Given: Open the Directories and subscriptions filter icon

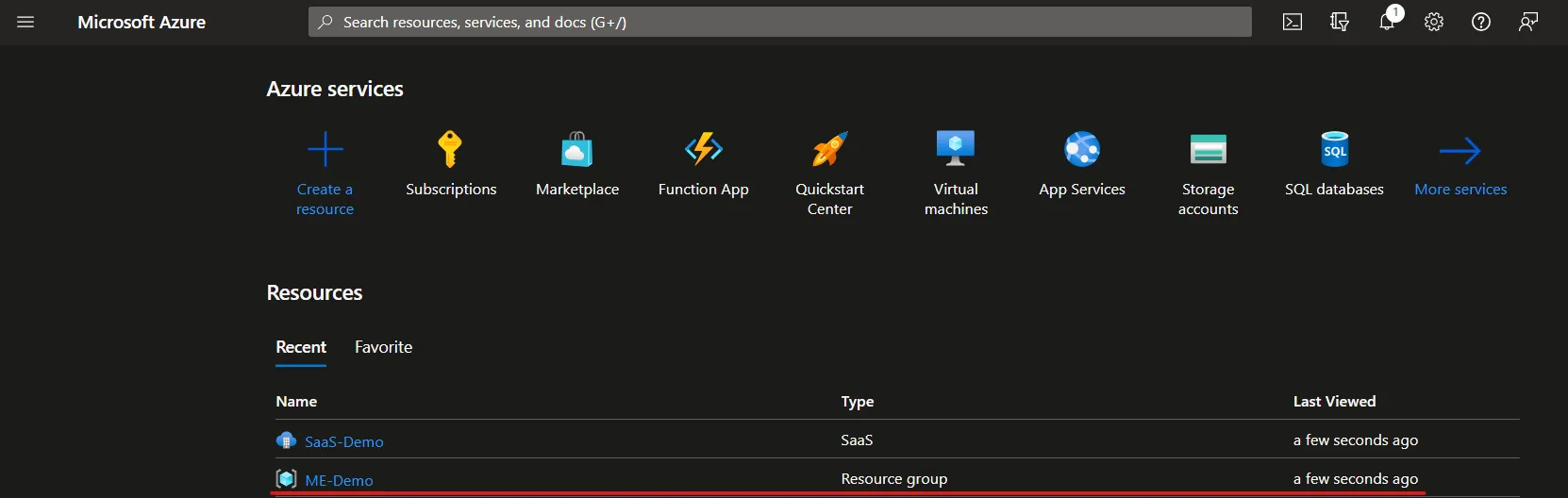Looking at the screenshot, I should click(1340, 22).
